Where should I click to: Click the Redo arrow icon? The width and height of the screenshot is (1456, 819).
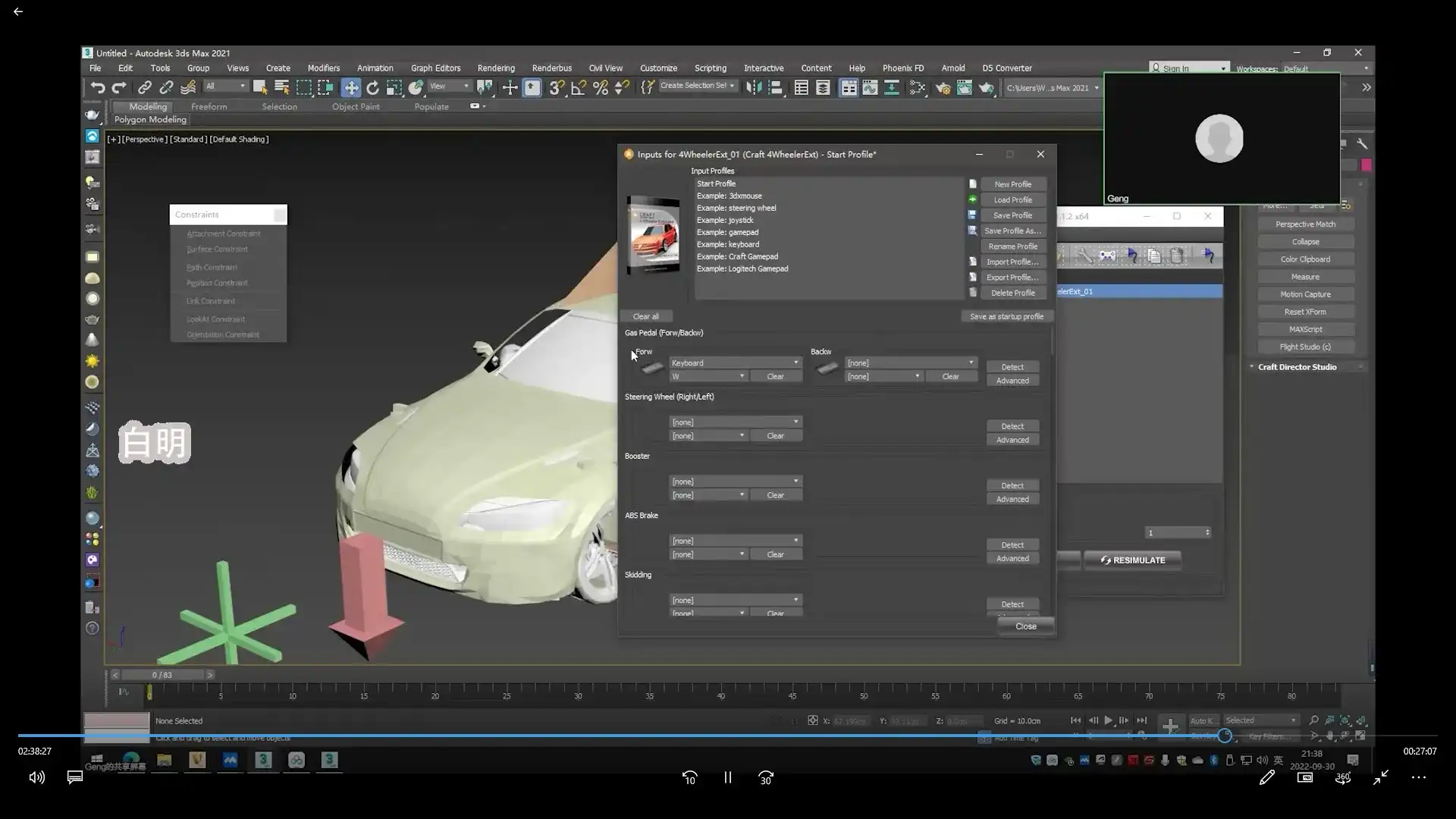[x=119, y=88]
